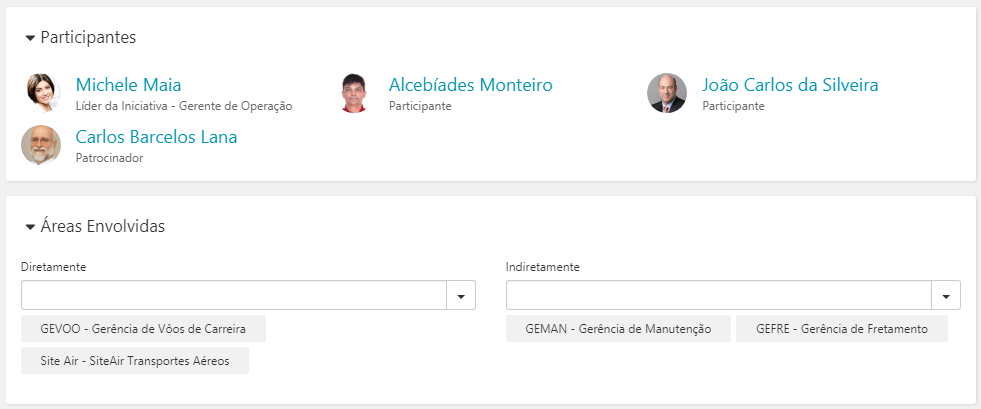Click João Carlos da Silveira's avatar photo
981x409 pixels.
[667, 93]
